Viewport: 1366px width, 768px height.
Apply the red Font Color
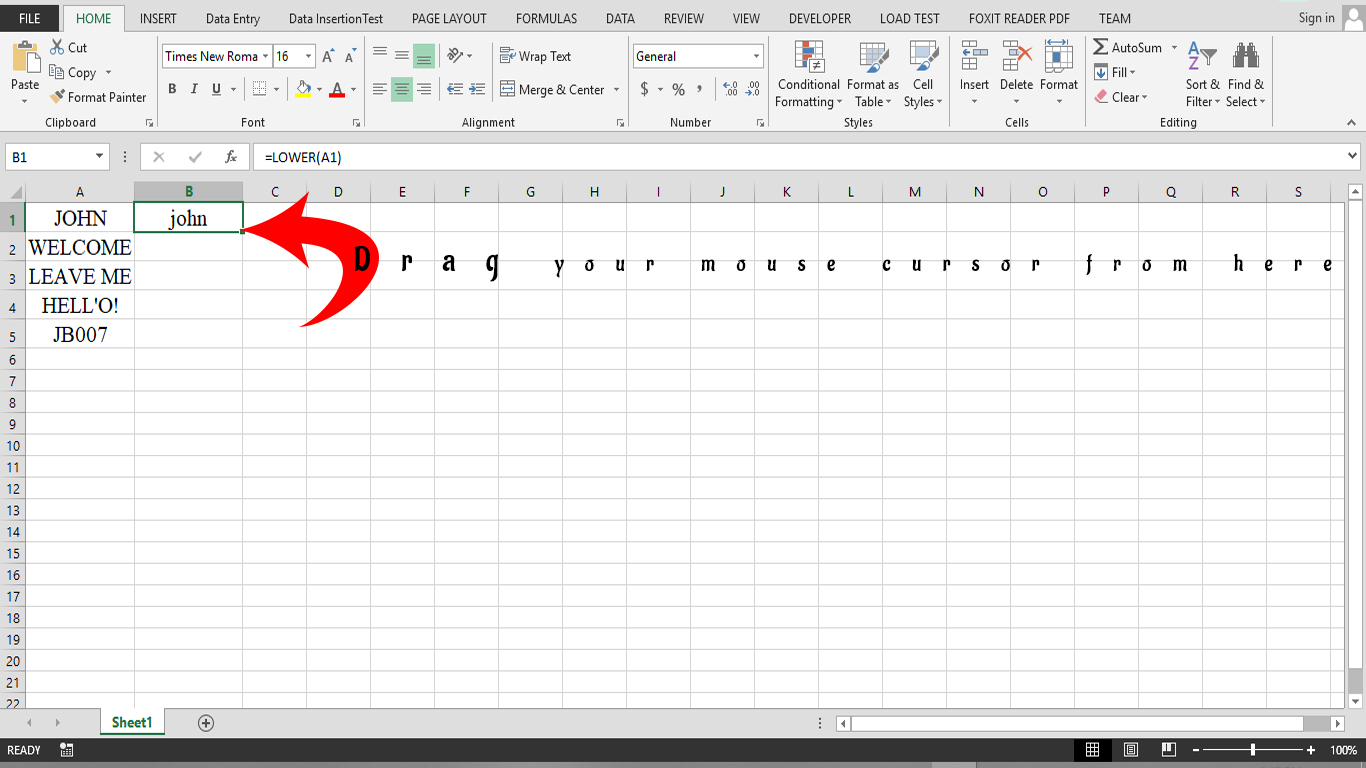coord(337,89)
